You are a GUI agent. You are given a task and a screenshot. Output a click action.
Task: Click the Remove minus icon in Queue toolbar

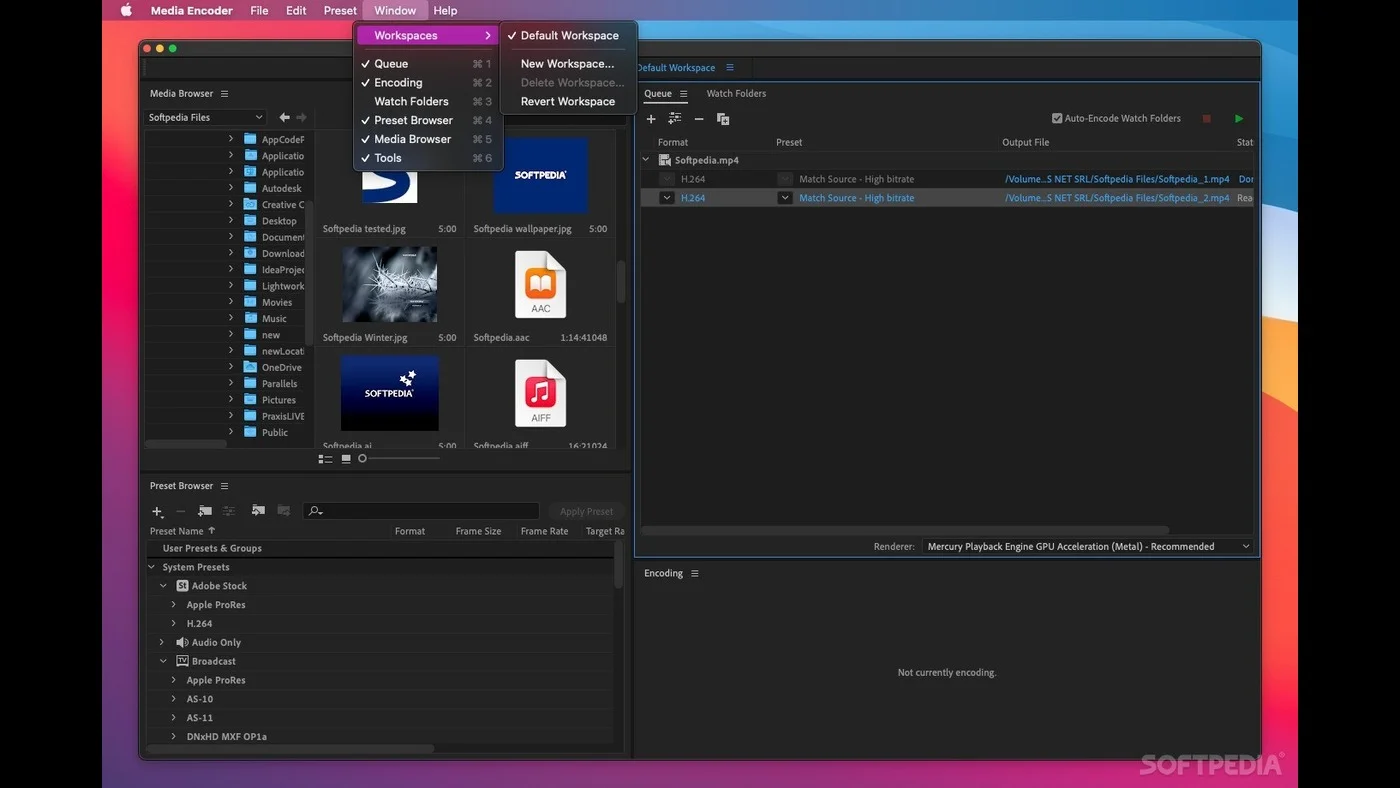pos(699,119)
